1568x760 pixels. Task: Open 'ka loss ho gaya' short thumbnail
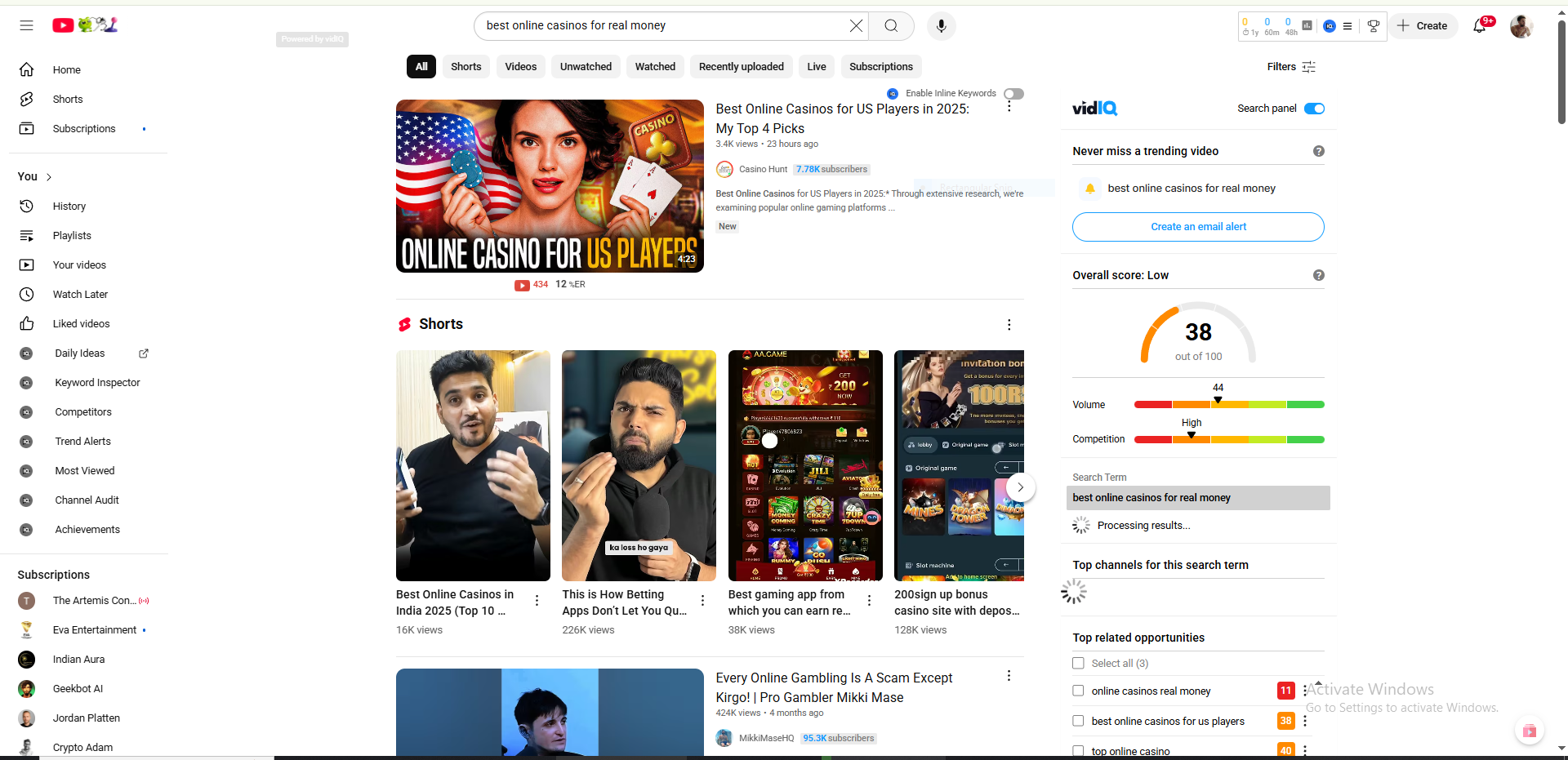639,465
